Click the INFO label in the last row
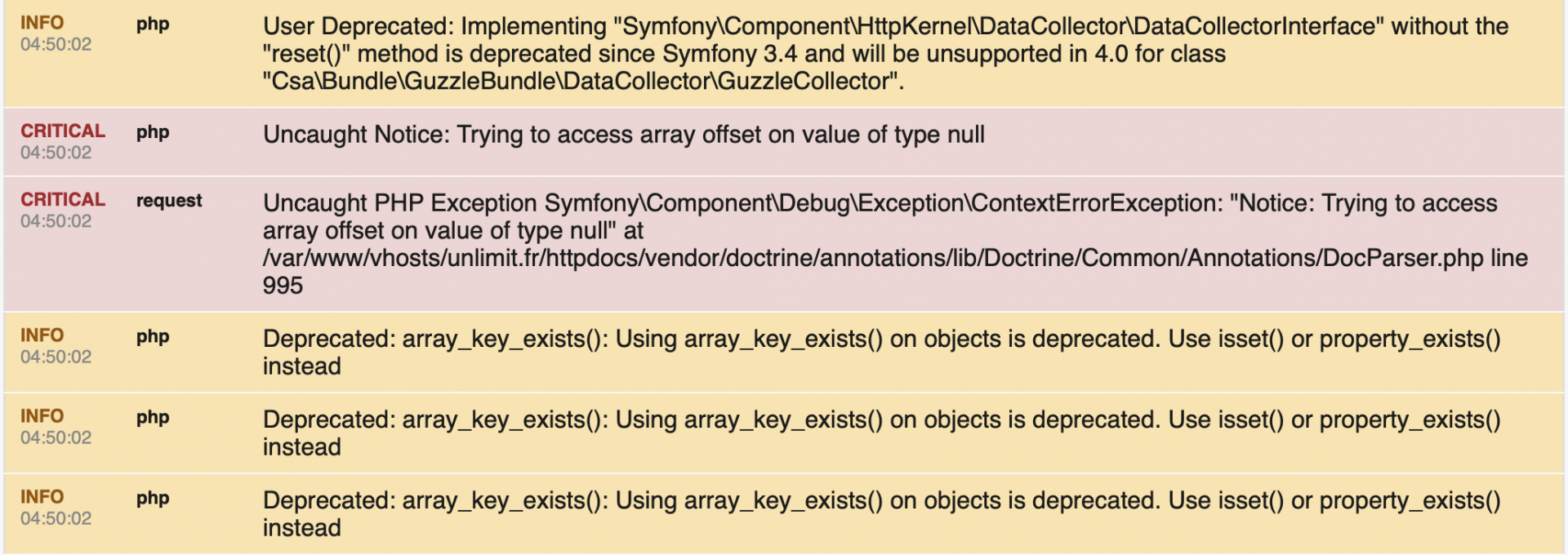Image resolution: width=1568 pixels, height=555 pixels. point(42,496)
